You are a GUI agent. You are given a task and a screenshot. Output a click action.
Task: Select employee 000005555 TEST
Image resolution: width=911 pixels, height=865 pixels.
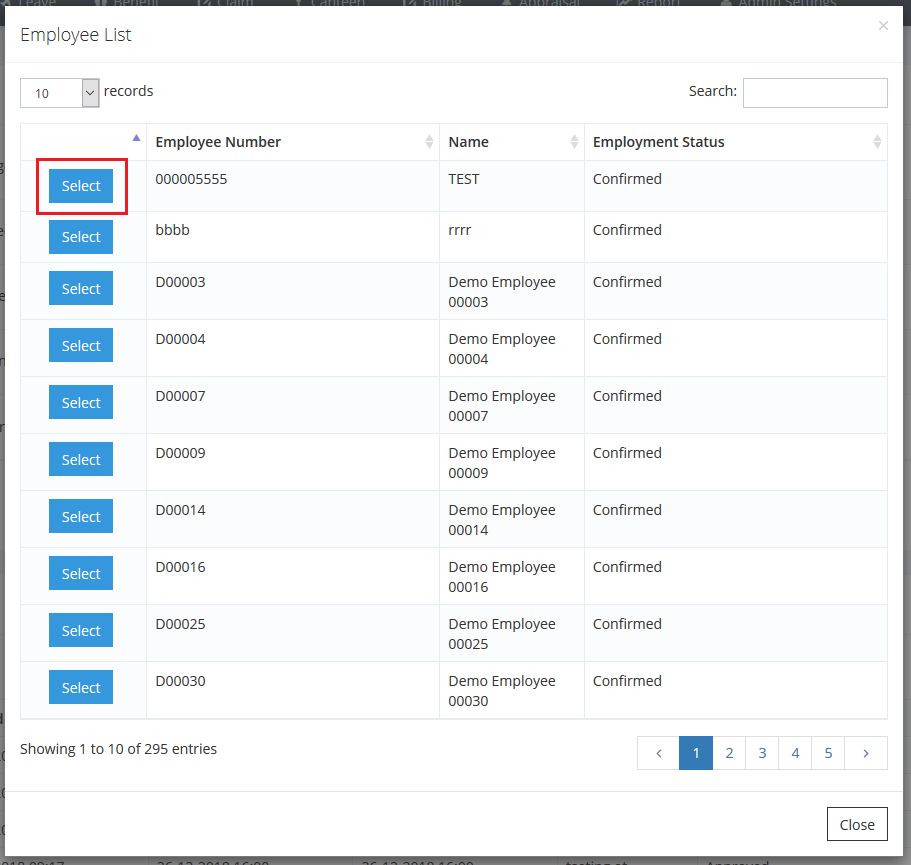pyautogui.click(x=81, y=186)
